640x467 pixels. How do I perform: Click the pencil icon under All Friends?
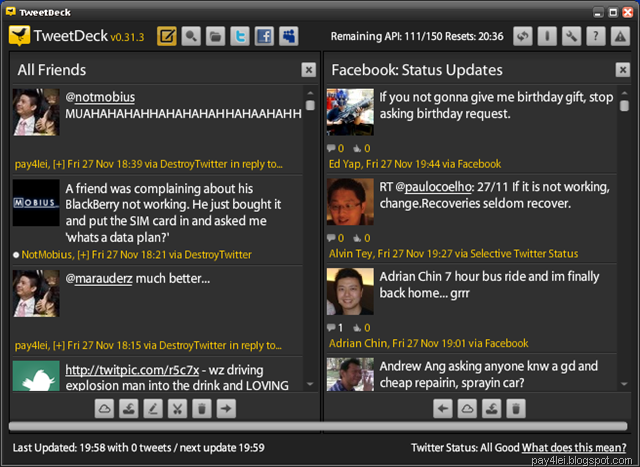click(x=153, y=409)
